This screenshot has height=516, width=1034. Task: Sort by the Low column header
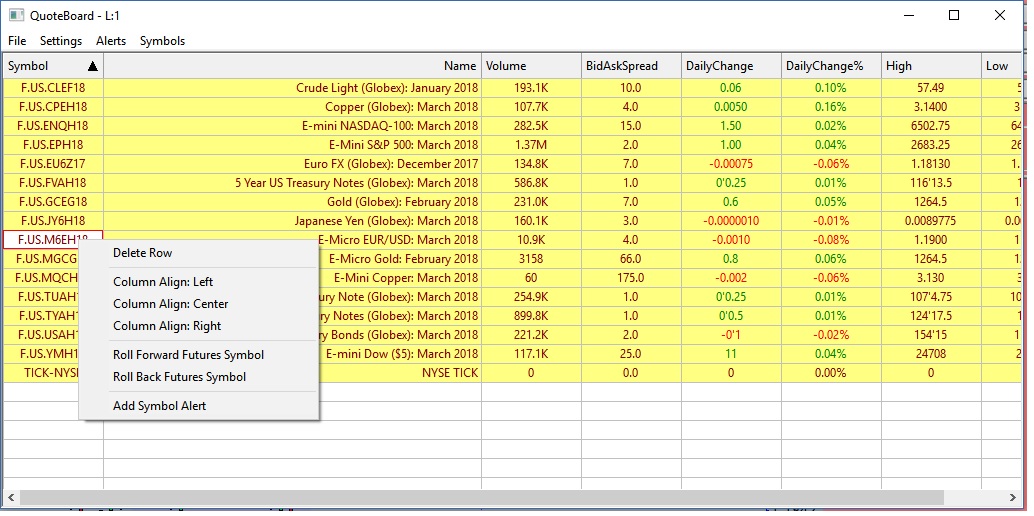tap(1002, 66)
